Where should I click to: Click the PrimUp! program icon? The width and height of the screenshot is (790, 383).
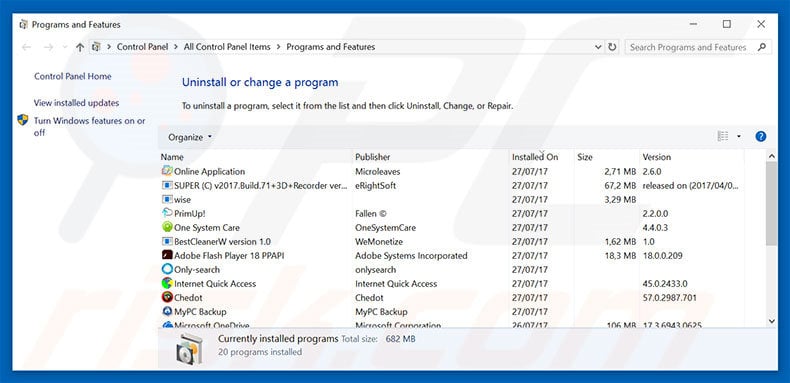click(x=167, y=213)
